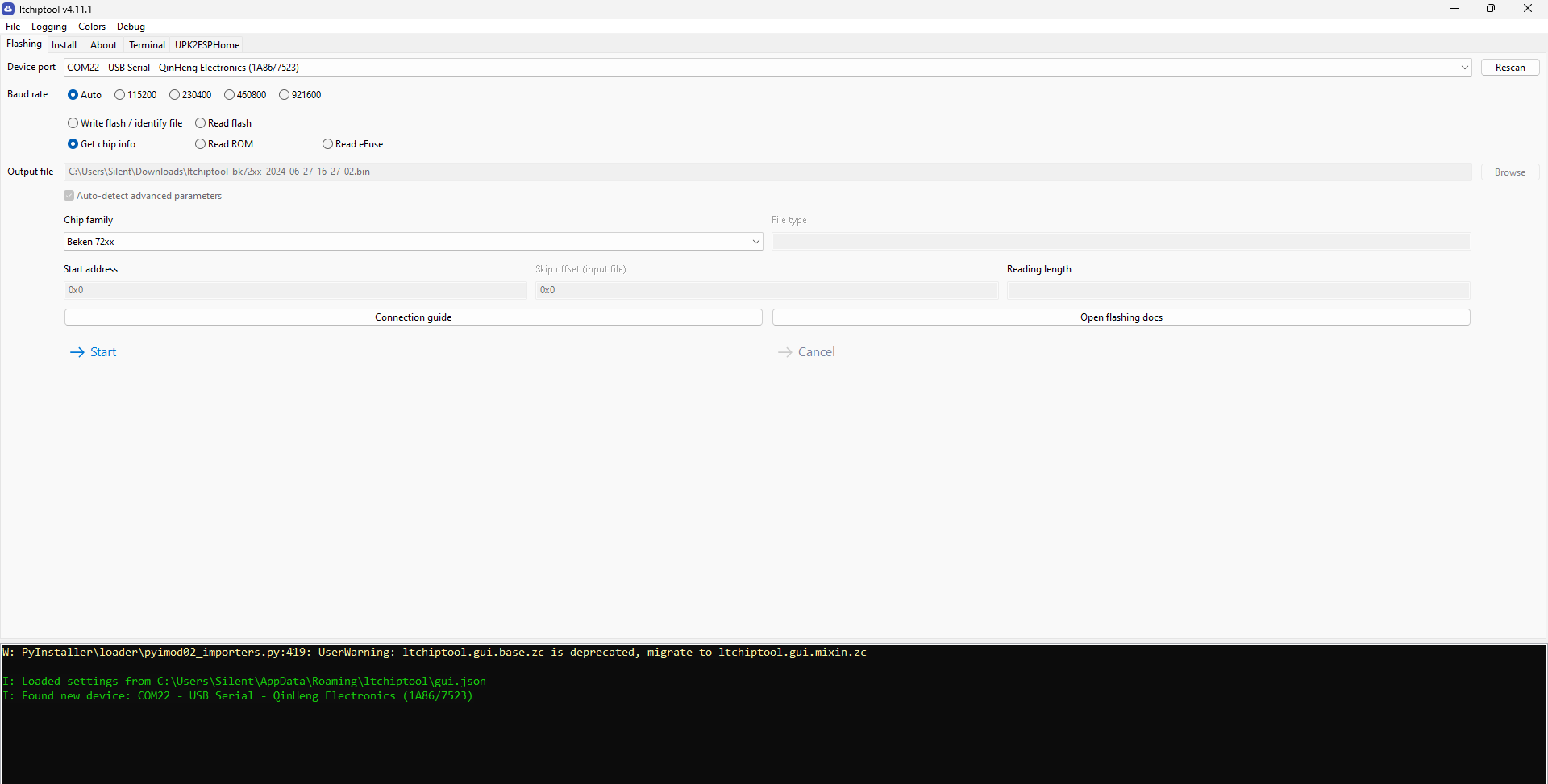Click the Browse button
1548x784 pixels.
[1510, 172]
